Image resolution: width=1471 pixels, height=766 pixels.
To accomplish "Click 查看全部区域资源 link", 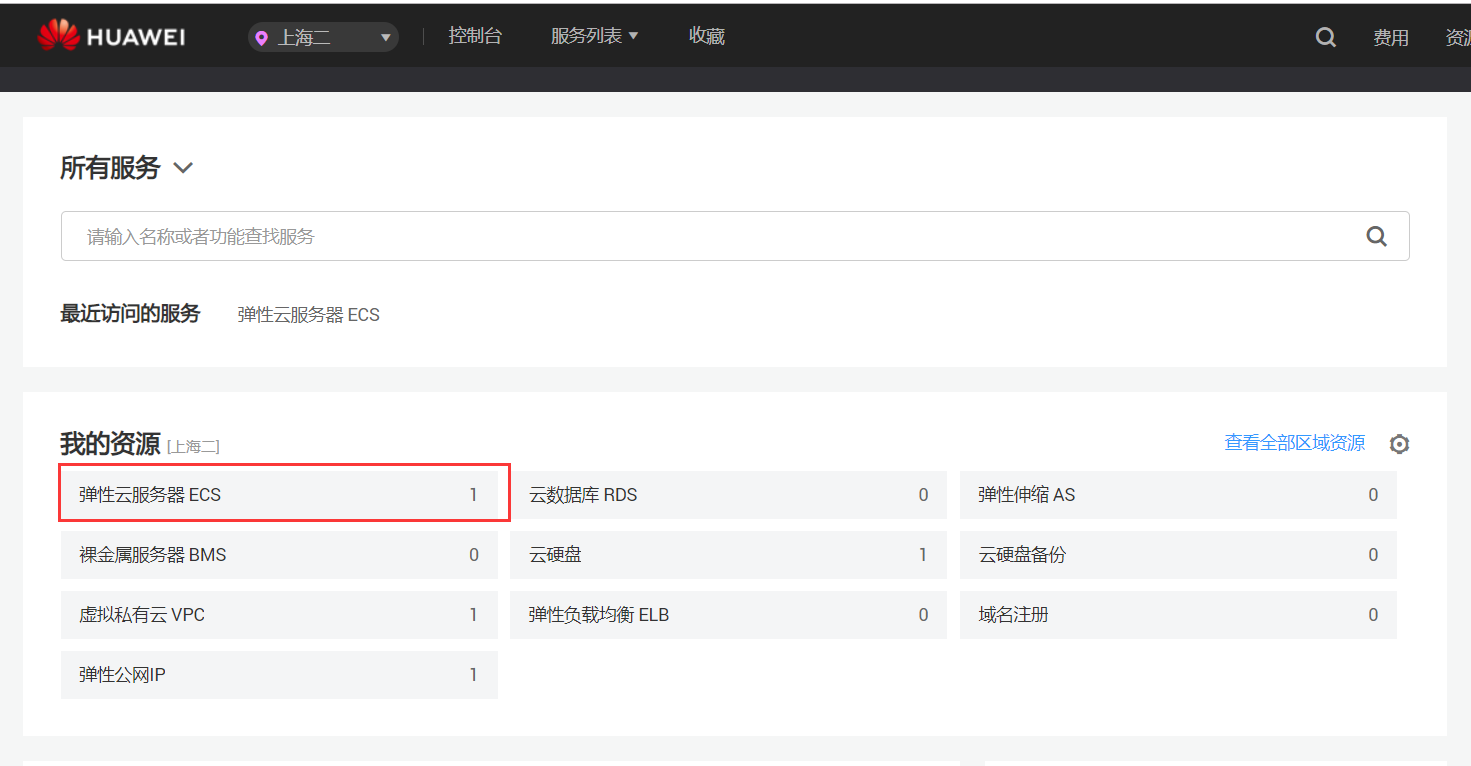I will 1294,443.
